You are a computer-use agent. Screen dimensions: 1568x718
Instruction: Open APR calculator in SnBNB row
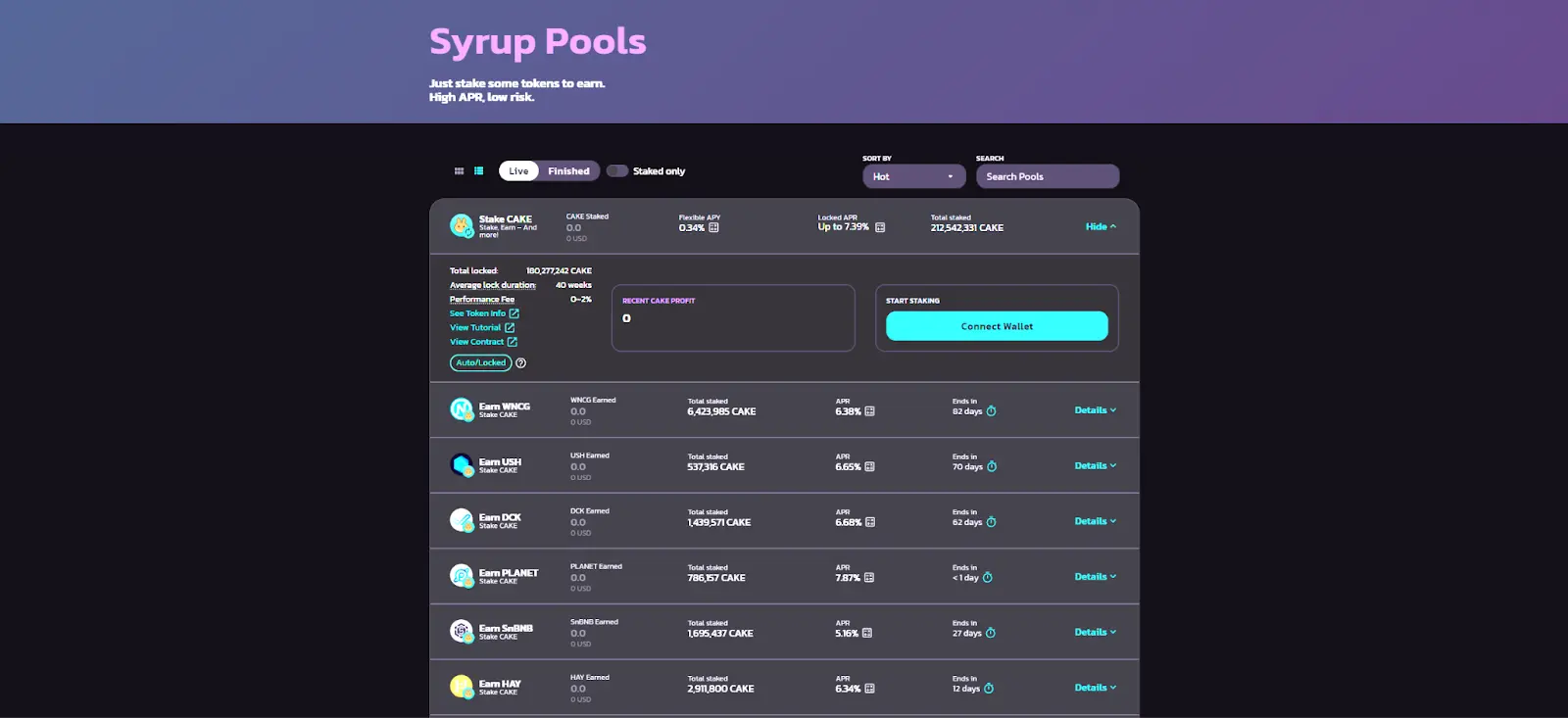coord(866,634)
